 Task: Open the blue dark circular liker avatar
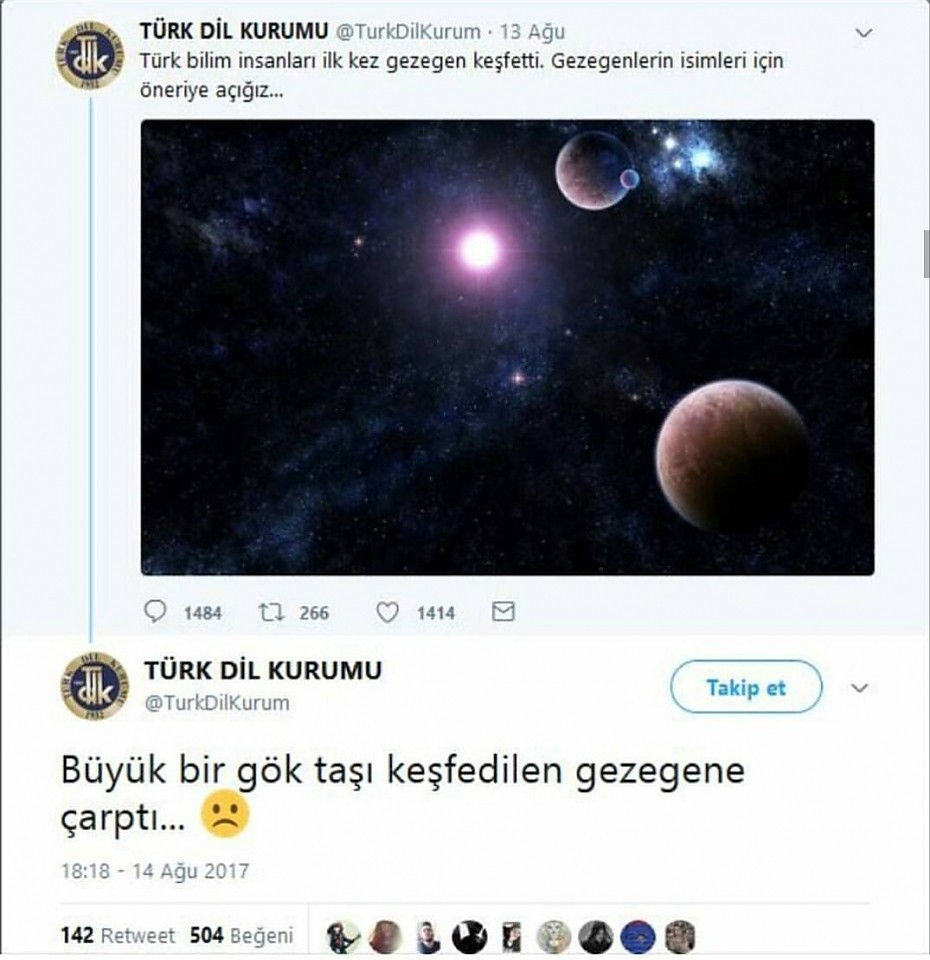(637, 937)
